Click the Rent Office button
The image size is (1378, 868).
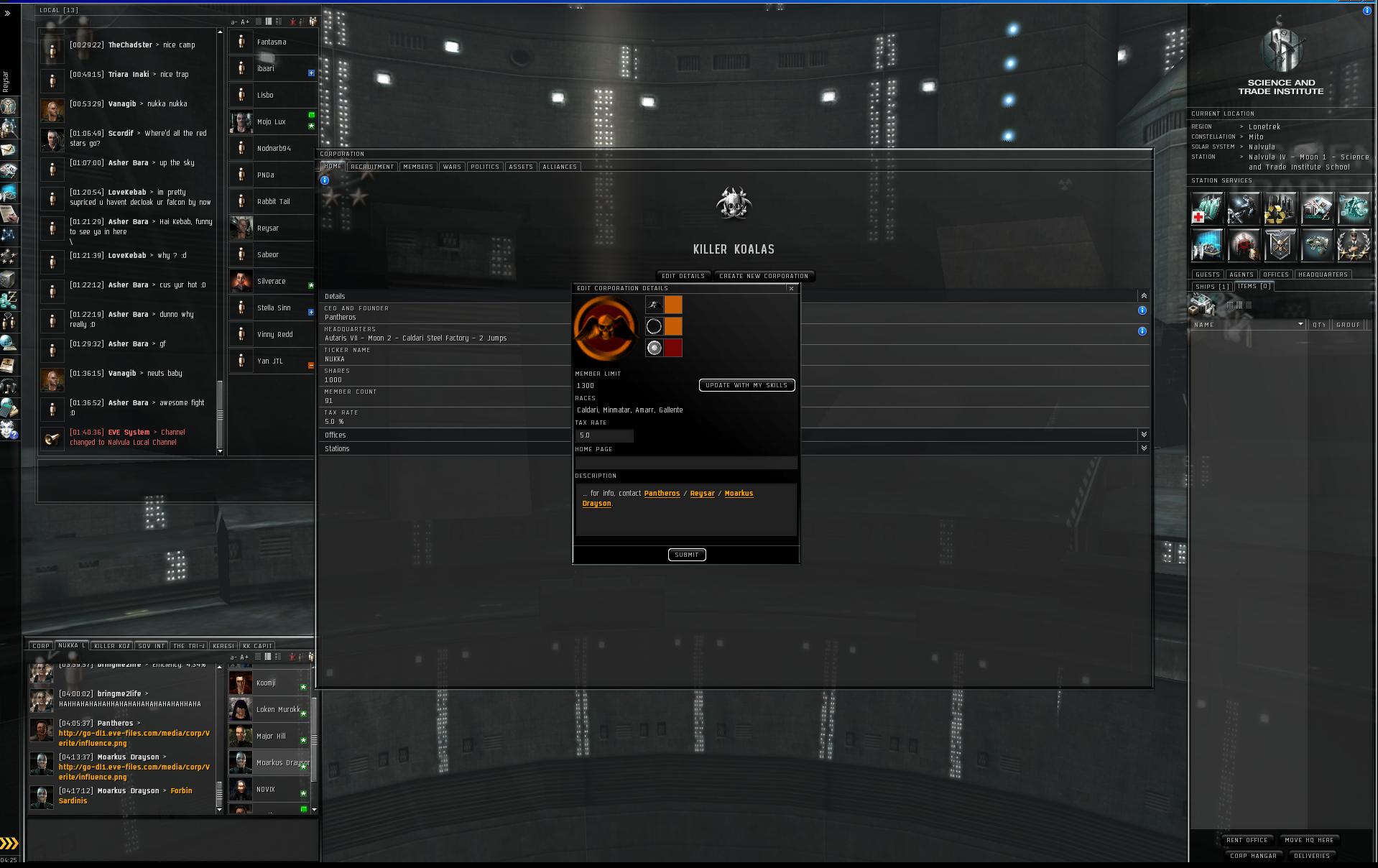[x=1247, y=840]
